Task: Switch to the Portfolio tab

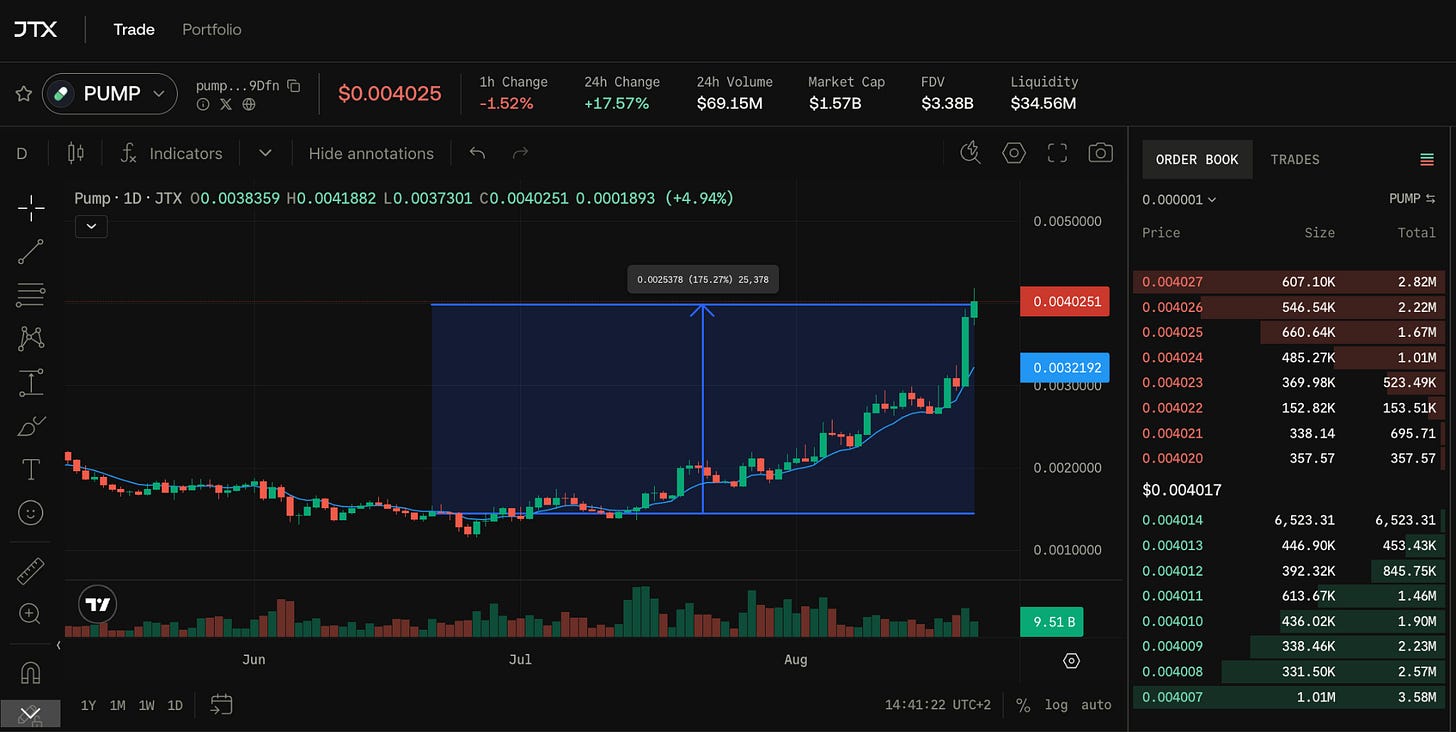Action: point(212,29)
